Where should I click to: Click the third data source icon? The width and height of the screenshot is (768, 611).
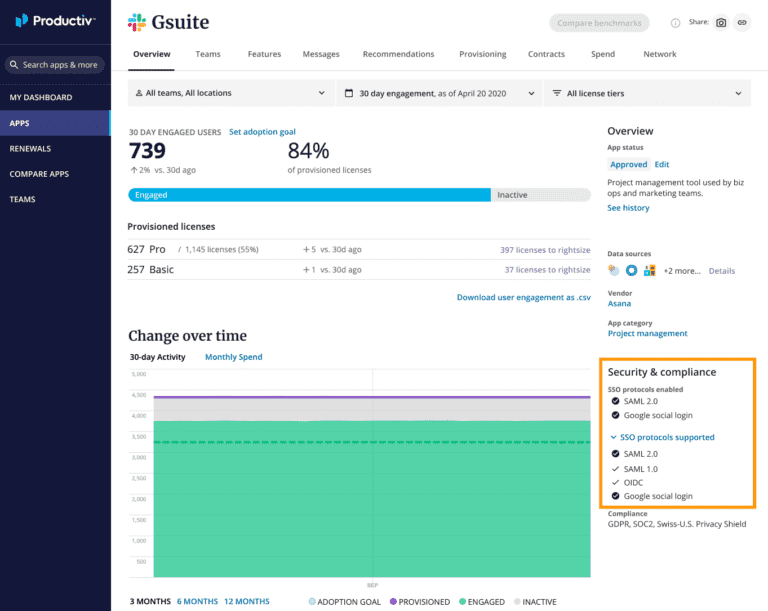(x=649, y=270)
